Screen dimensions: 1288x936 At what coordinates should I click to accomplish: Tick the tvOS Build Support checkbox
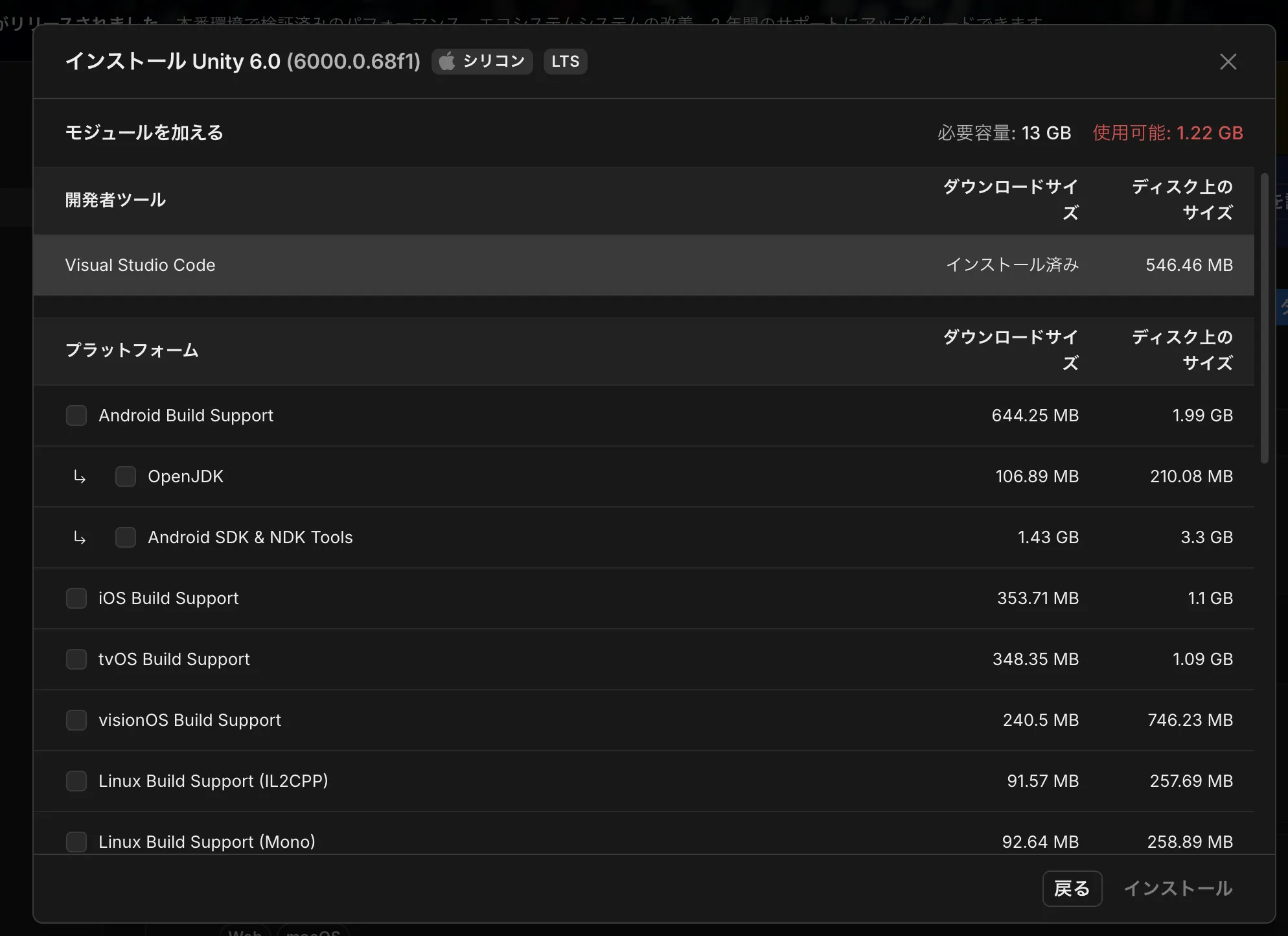pos(76,659)
